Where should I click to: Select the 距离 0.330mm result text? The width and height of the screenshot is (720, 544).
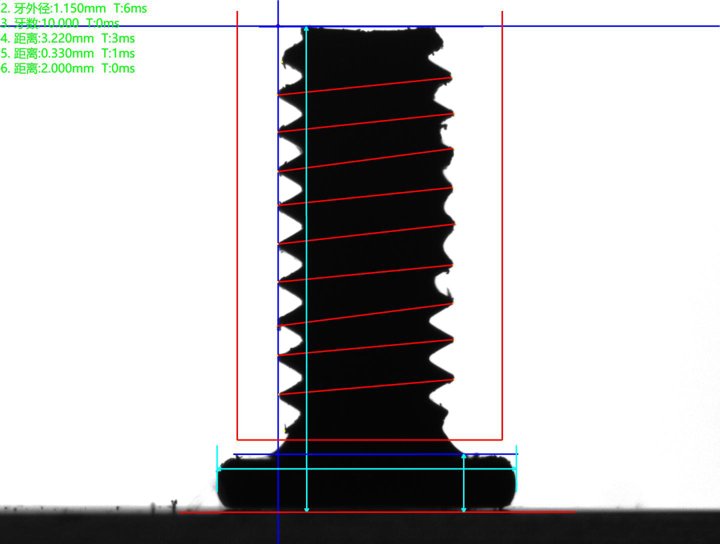[68, 53]
